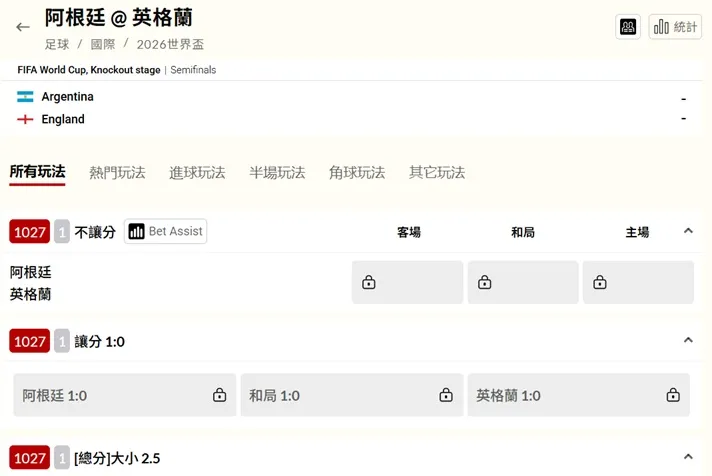
Task: Click the FIFA World Cup, Knockout stage text
Action: [89, 70]
